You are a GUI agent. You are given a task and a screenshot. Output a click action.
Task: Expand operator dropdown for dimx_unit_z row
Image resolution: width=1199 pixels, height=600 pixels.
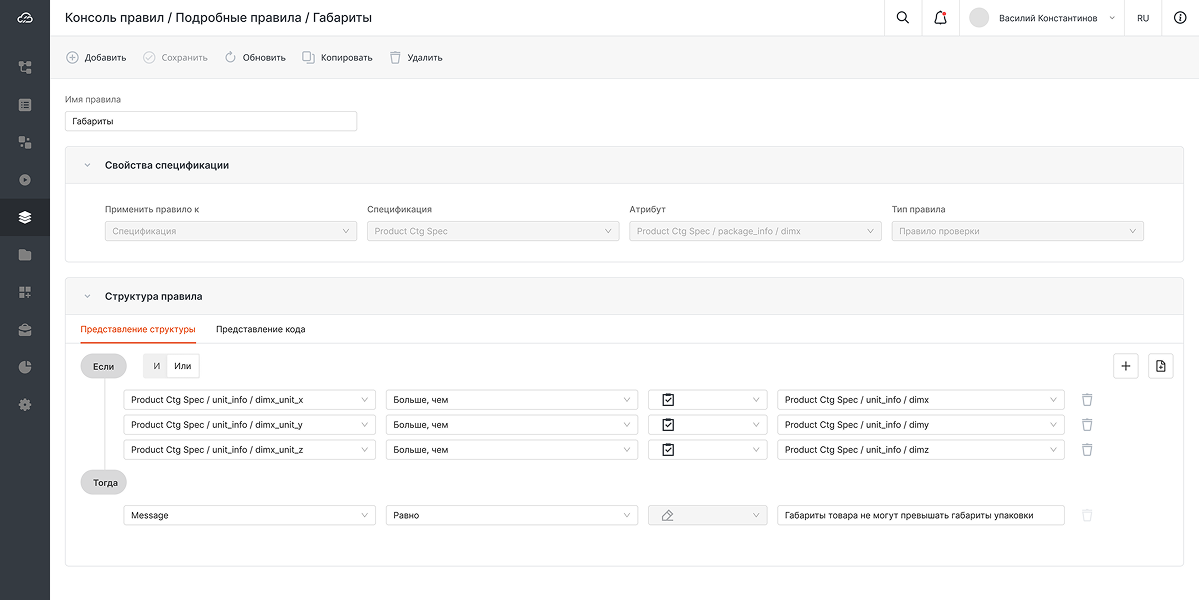pos(511,450)
